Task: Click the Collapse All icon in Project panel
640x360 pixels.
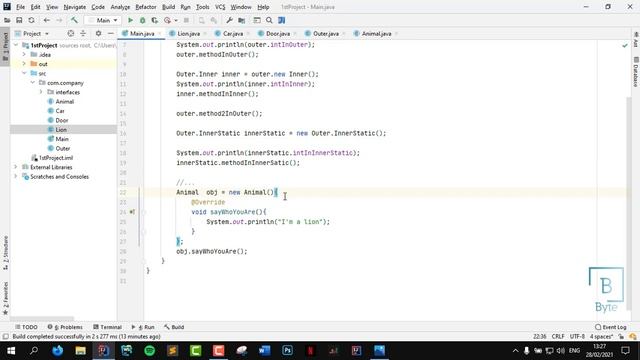Action: [x=83, y=33]
